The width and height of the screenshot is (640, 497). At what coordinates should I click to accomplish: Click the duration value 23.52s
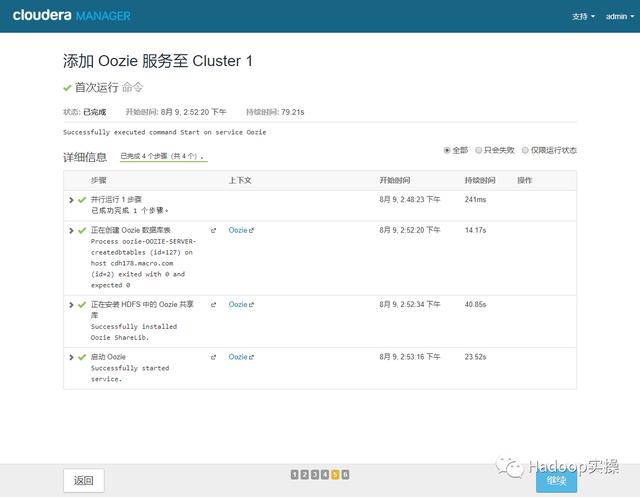(x=476, y=357)
